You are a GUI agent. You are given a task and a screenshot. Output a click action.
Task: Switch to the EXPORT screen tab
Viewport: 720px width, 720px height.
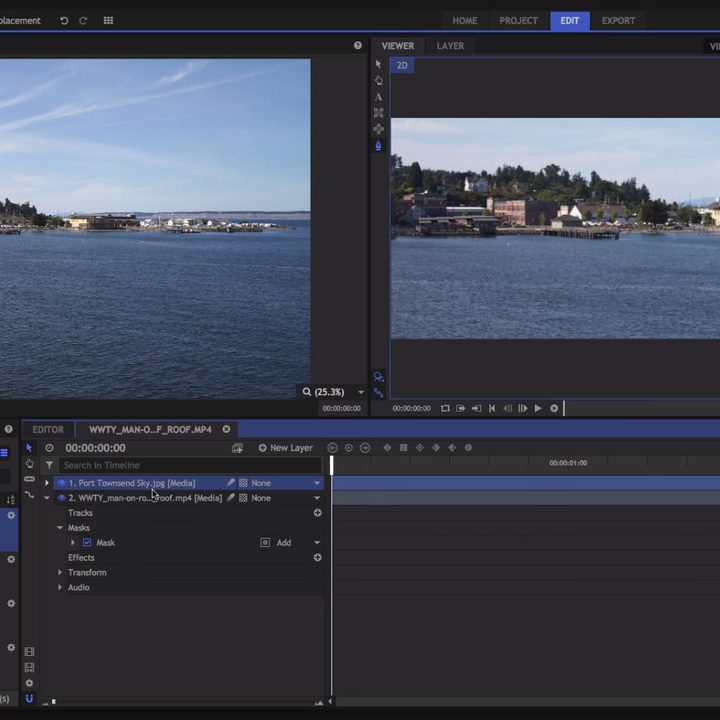(x=618, y=20)
